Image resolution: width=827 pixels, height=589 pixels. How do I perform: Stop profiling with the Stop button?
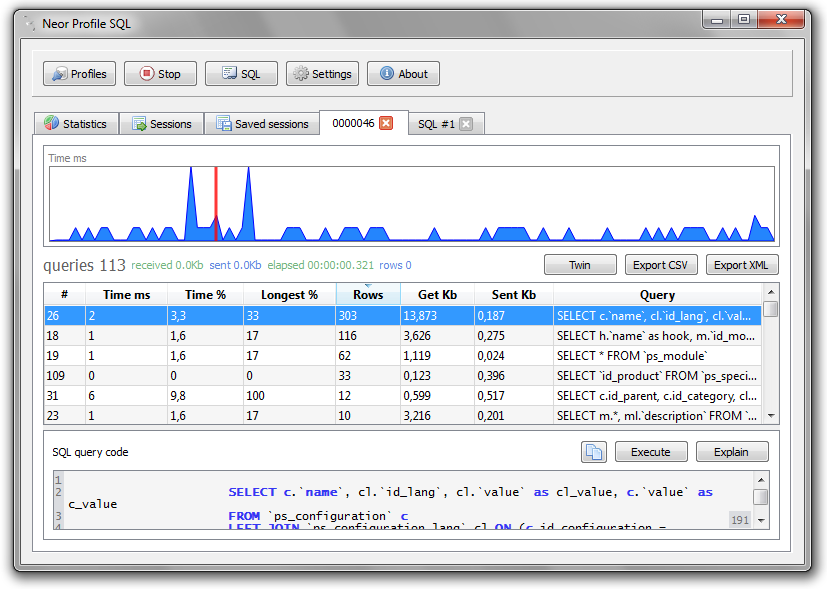click(160, 74)
